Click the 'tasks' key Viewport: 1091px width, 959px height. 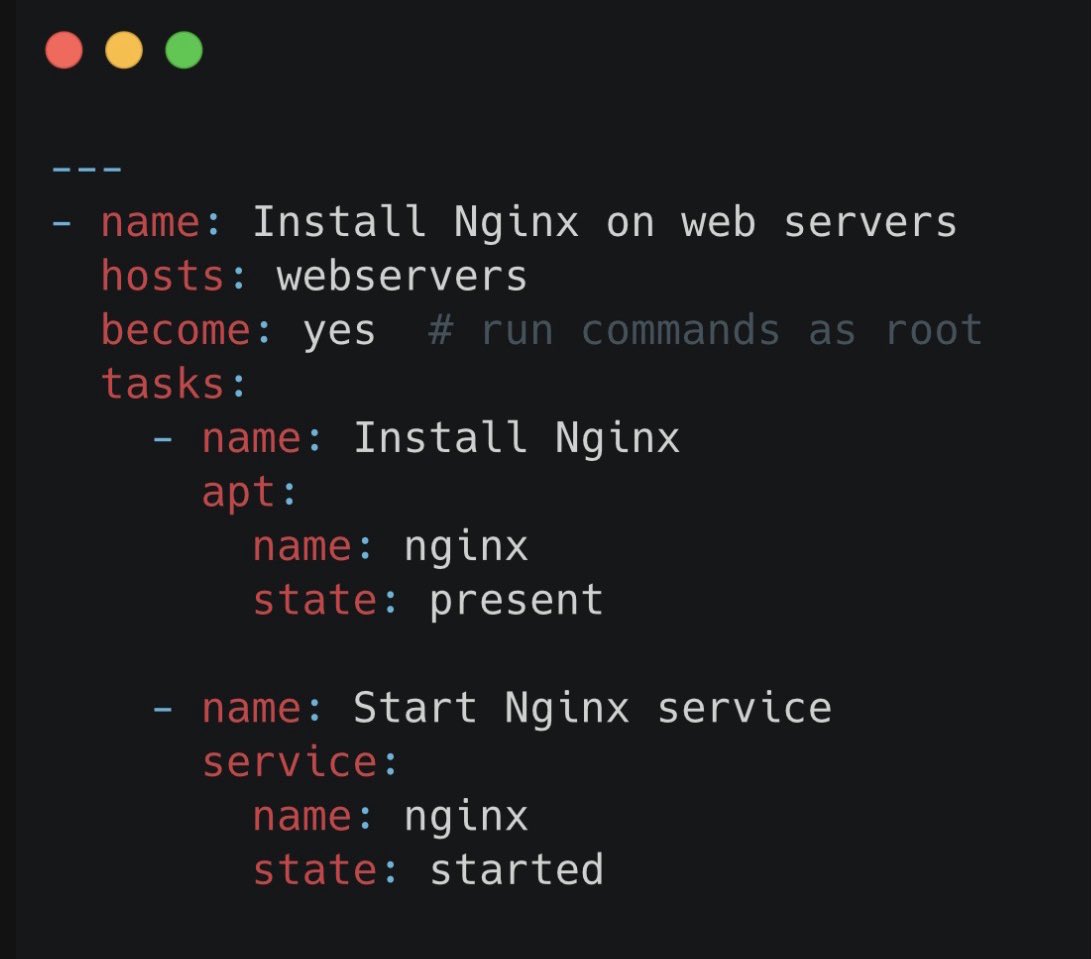162,384
